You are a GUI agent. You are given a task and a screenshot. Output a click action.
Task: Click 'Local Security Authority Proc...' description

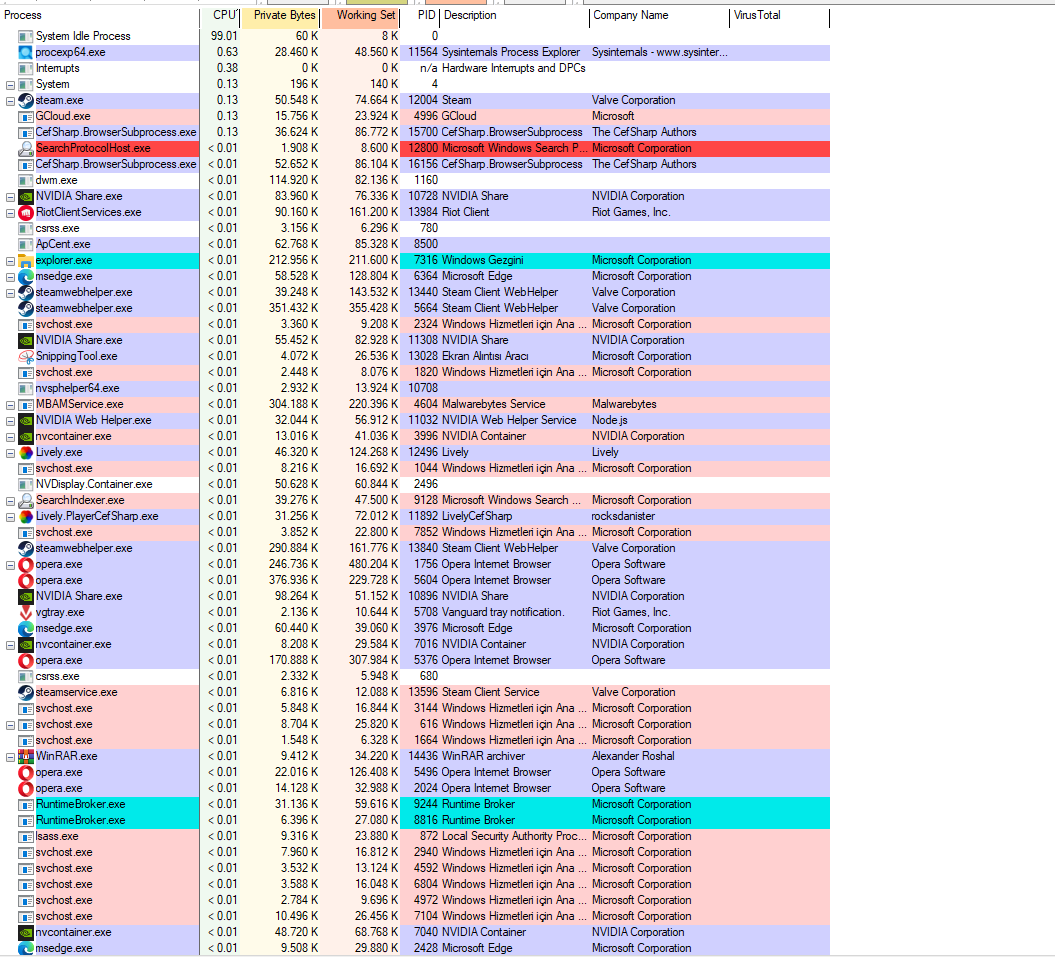(514, 837)
